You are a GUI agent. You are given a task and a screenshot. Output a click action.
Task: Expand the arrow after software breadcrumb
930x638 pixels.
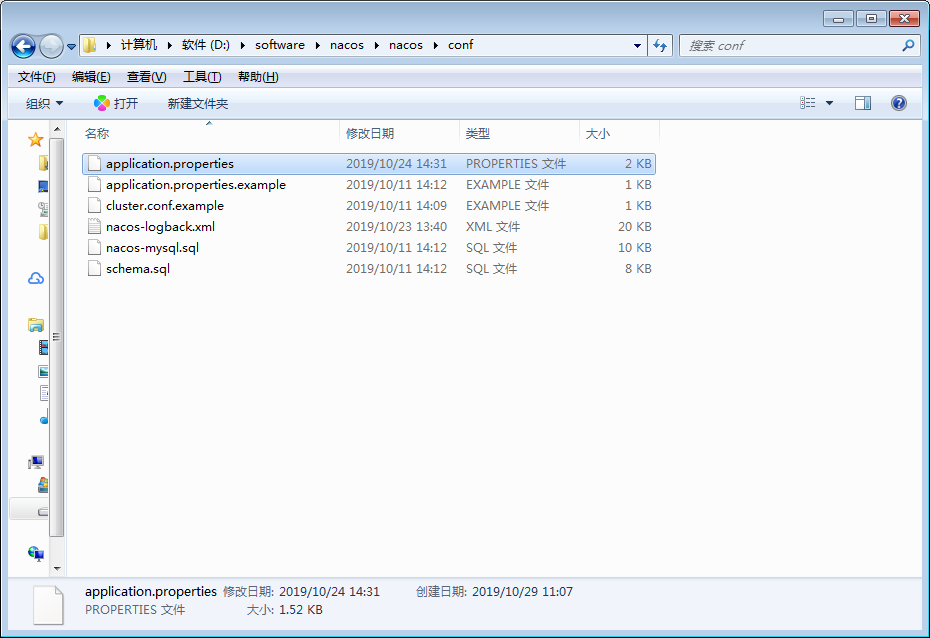point(317,45)
